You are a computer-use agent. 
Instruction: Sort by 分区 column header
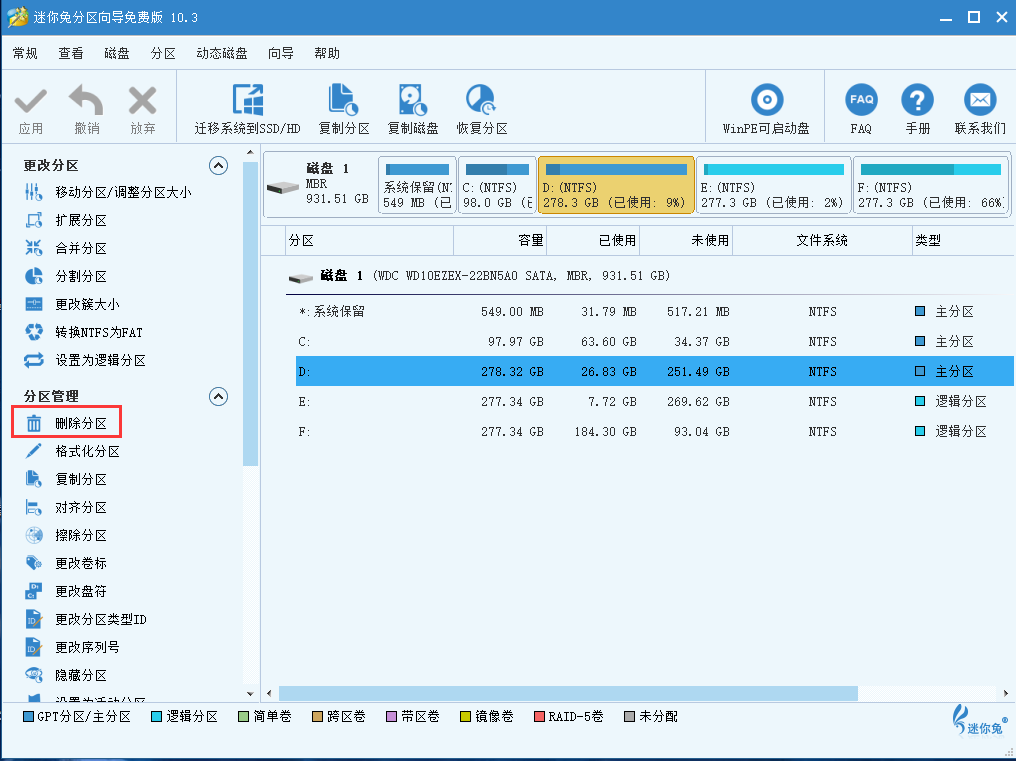click(x=369, y=240)
